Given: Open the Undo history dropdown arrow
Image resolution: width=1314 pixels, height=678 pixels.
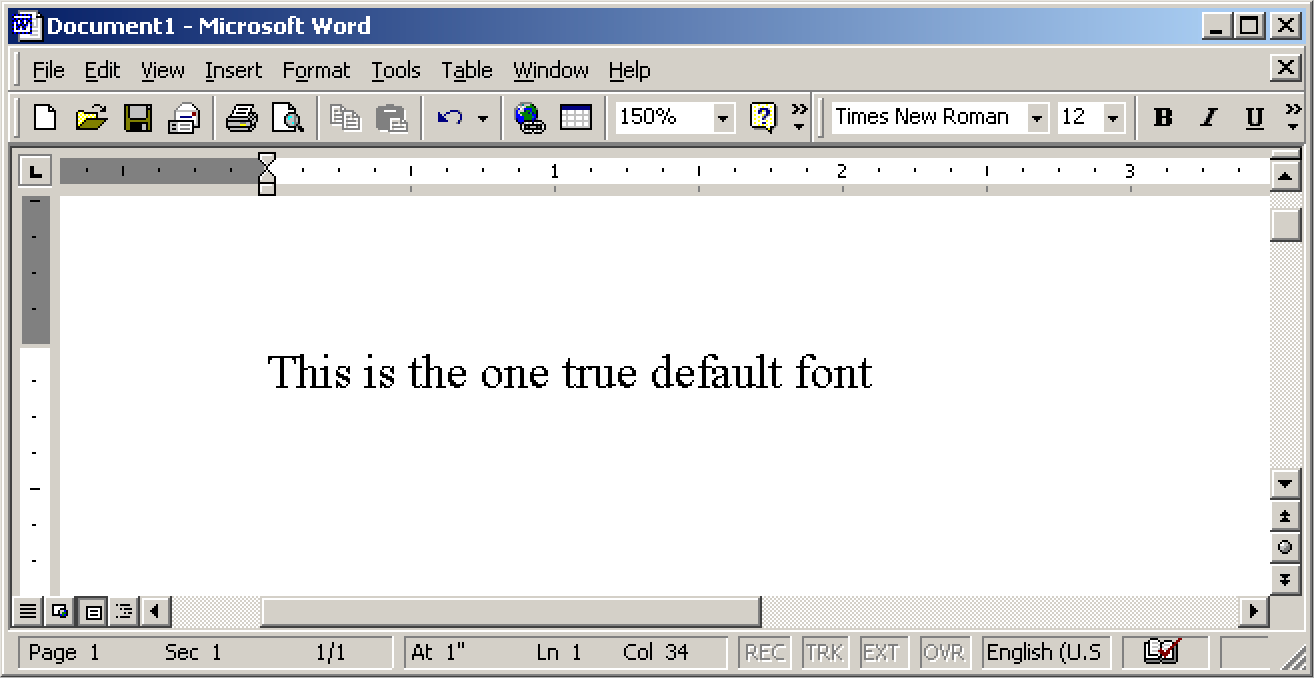Looking at the screenshot, I should pos(483,118).
